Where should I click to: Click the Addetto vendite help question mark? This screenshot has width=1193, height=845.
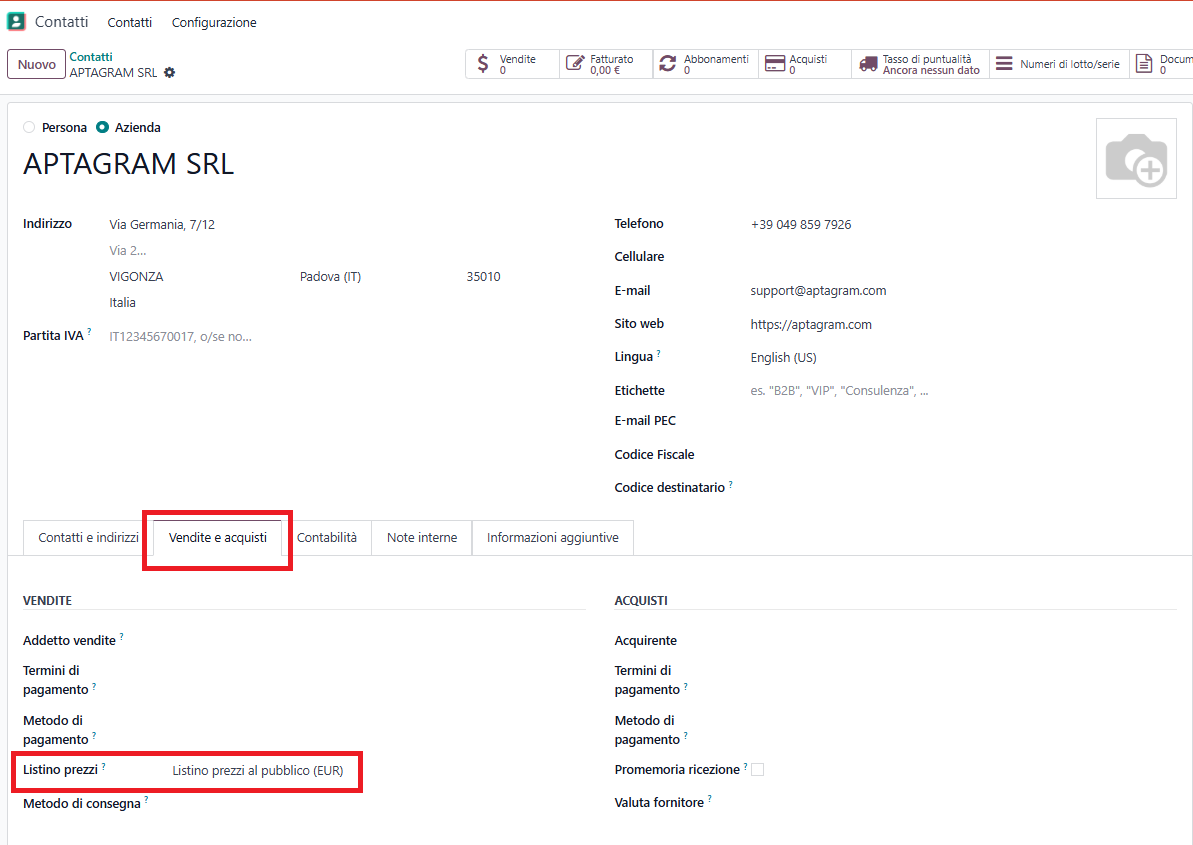(x=121, y=637)
